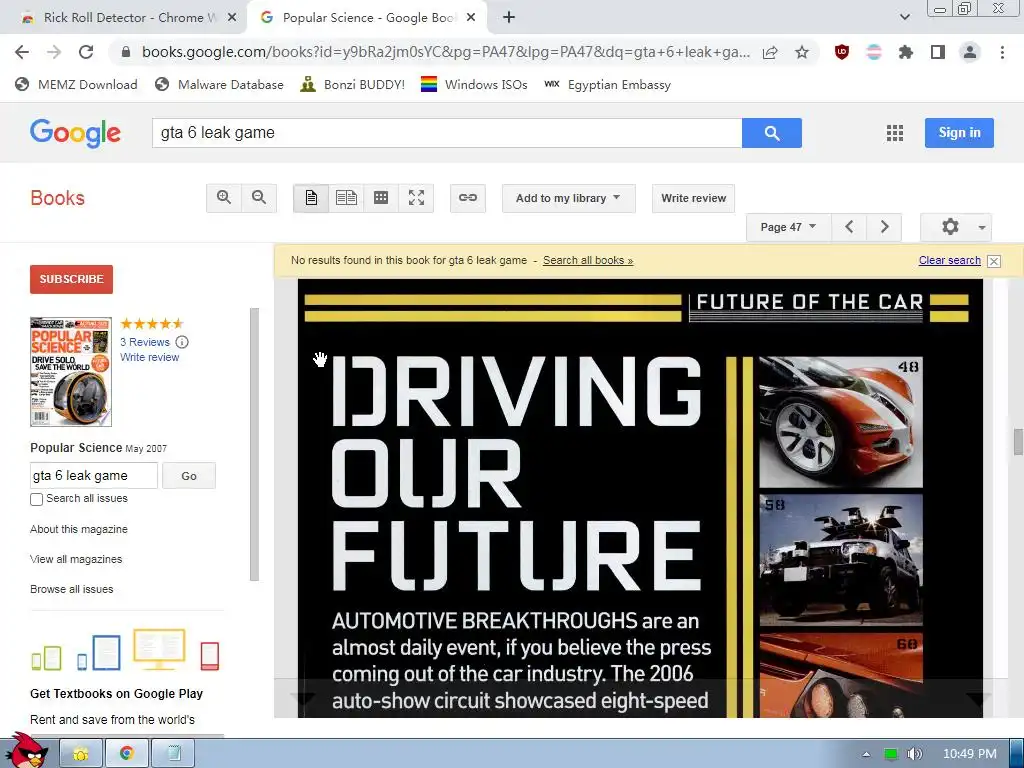This screenshot has width=1024, height=768.
Task: Go to the next magazine page
Action: (x=884, y=227)
